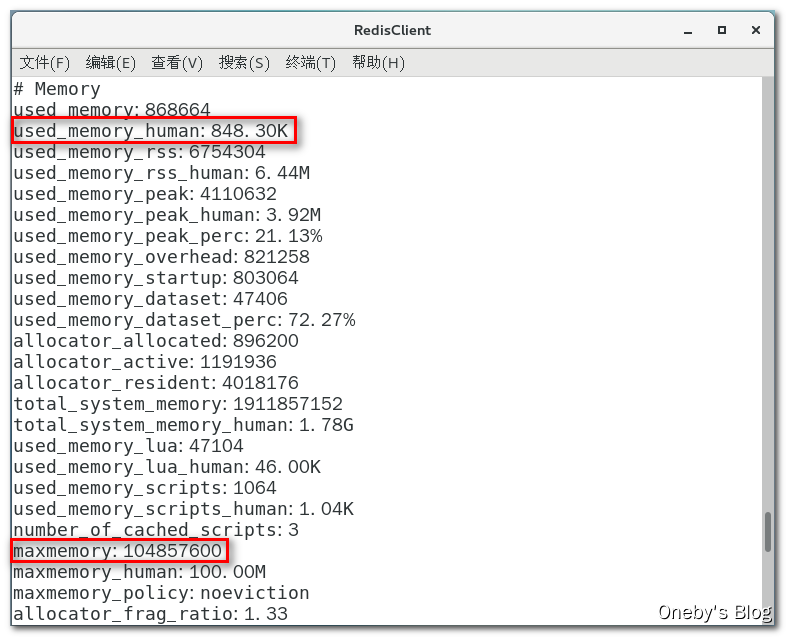Open the 查看(V) menu
Viewport: 786px width, 637px height.
177,63
